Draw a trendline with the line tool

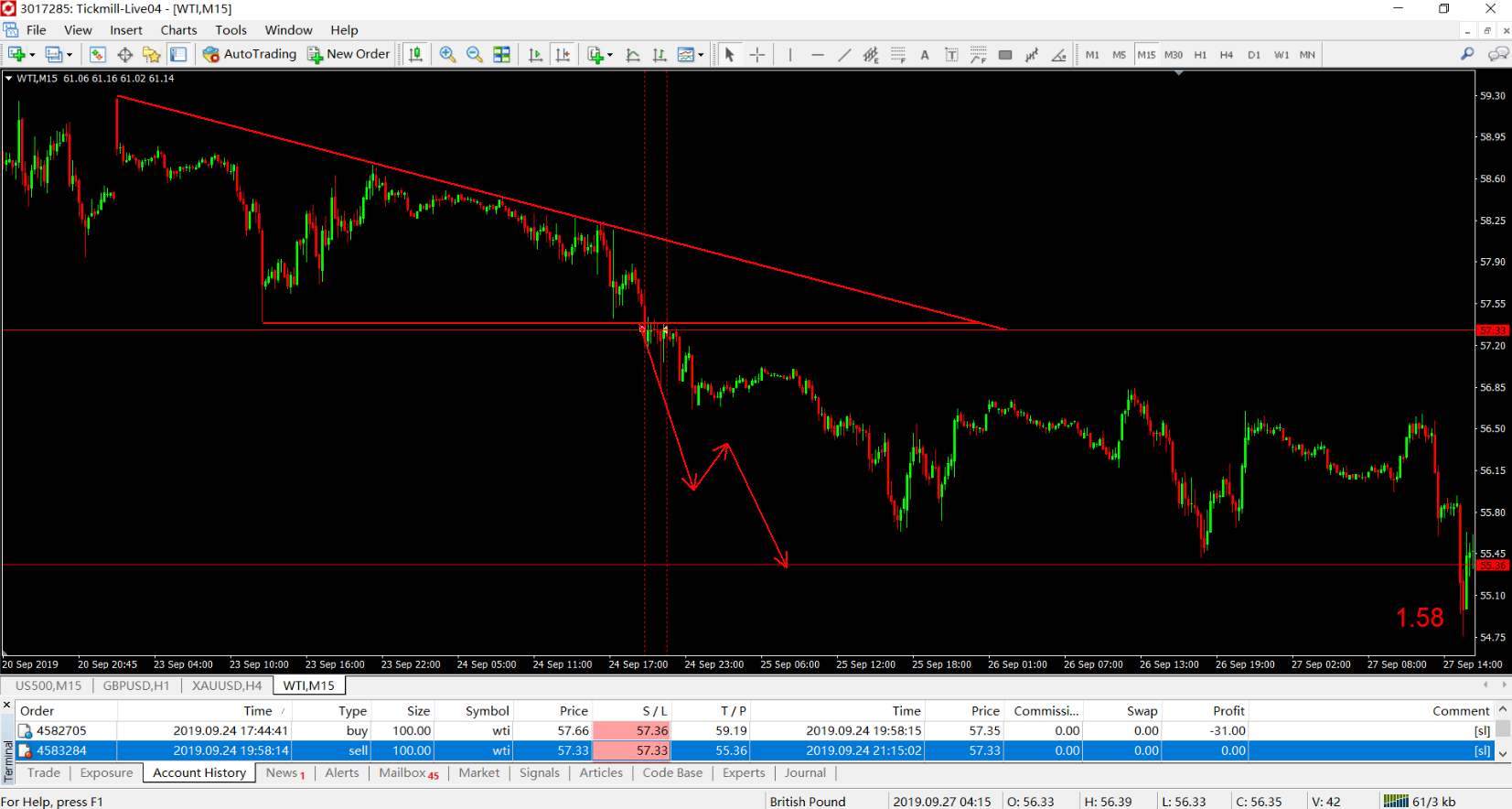[x=844, y=55]
